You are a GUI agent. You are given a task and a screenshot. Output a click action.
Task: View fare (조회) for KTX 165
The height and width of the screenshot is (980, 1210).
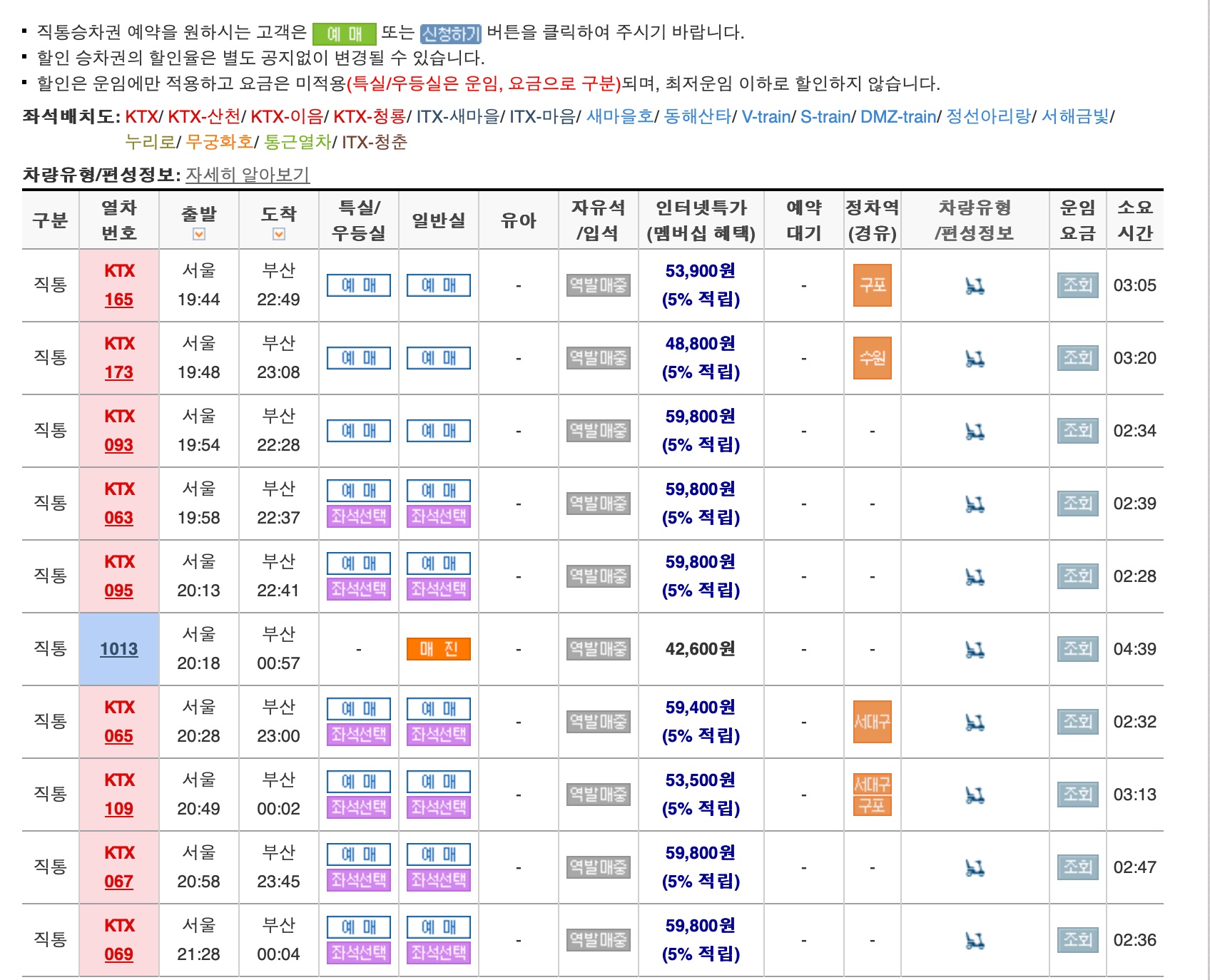1077,285
